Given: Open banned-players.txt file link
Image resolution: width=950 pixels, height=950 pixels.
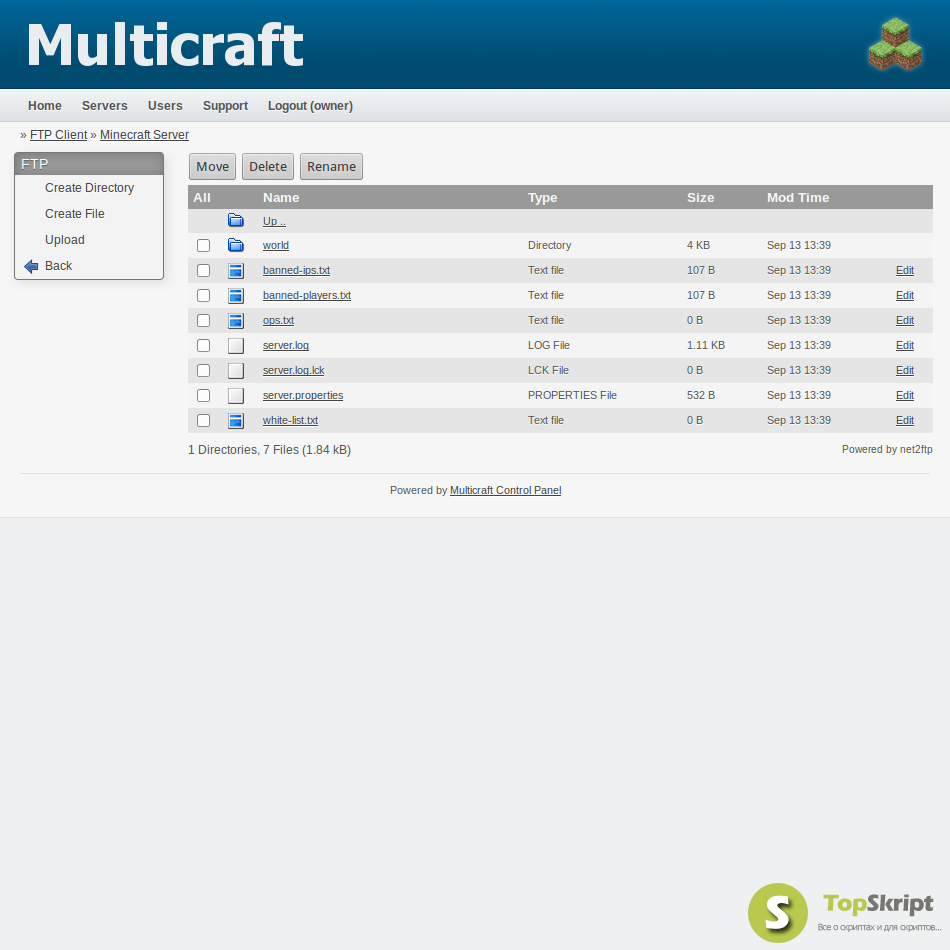Looking at the screenshot, I should click(x=307, y=295).
